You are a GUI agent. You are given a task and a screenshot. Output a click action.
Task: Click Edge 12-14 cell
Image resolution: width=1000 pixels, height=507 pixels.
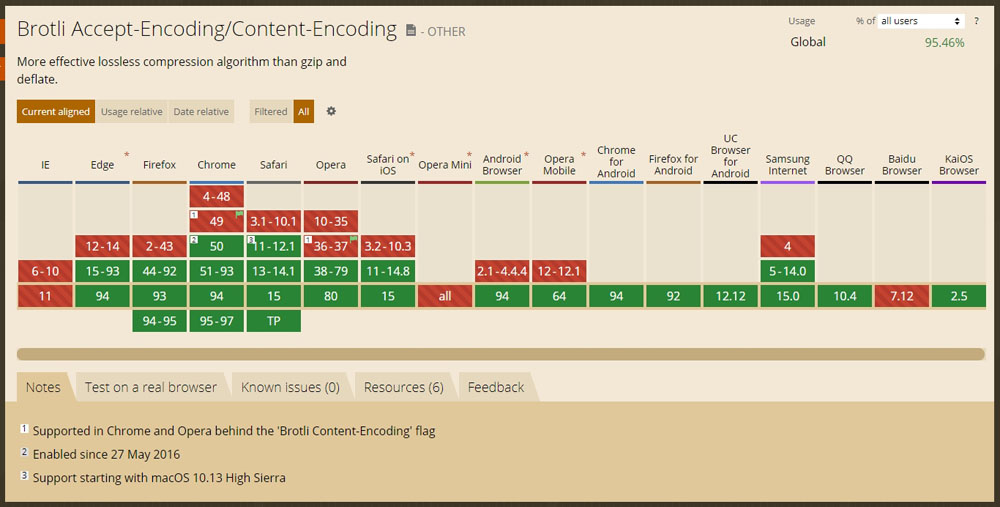click(102, 246)
